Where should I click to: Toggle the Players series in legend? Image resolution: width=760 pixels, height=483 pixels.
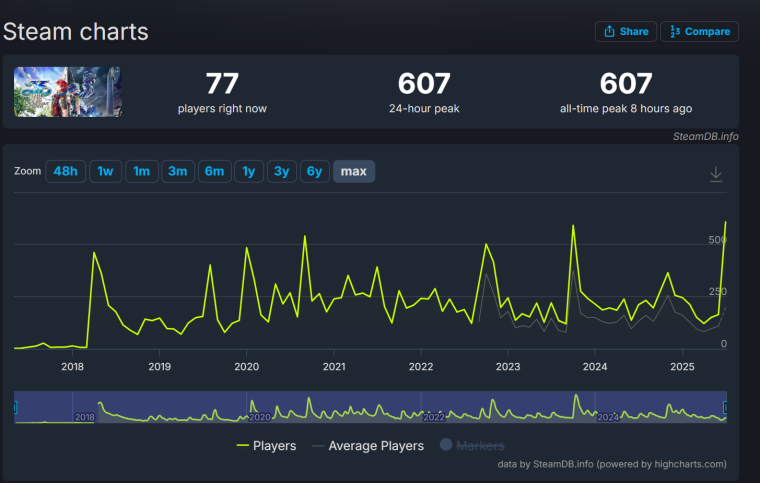267,446
